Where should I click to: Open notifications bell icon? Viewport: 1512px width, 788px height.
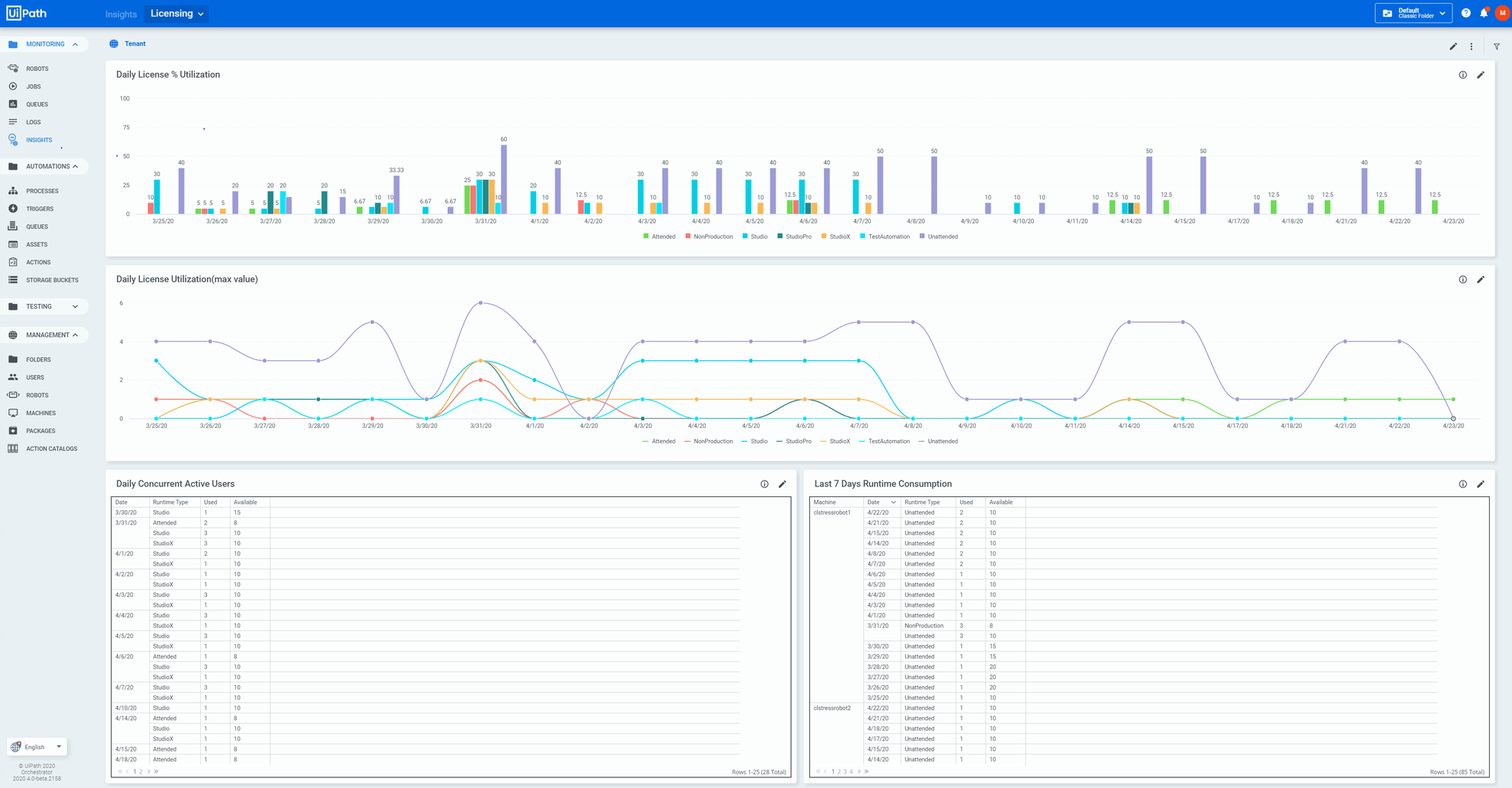tap(1484, 13)
